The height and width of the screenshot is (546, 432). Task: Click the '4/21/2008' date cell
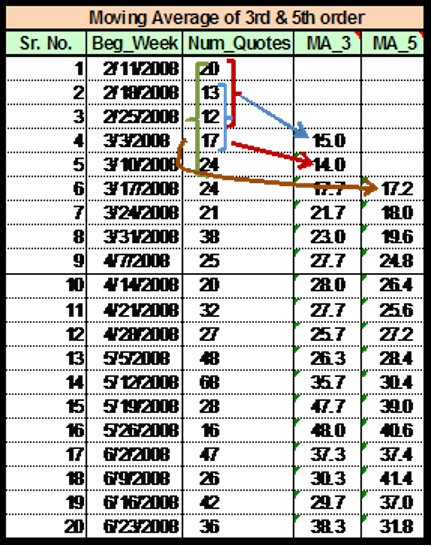pos(134,310)
